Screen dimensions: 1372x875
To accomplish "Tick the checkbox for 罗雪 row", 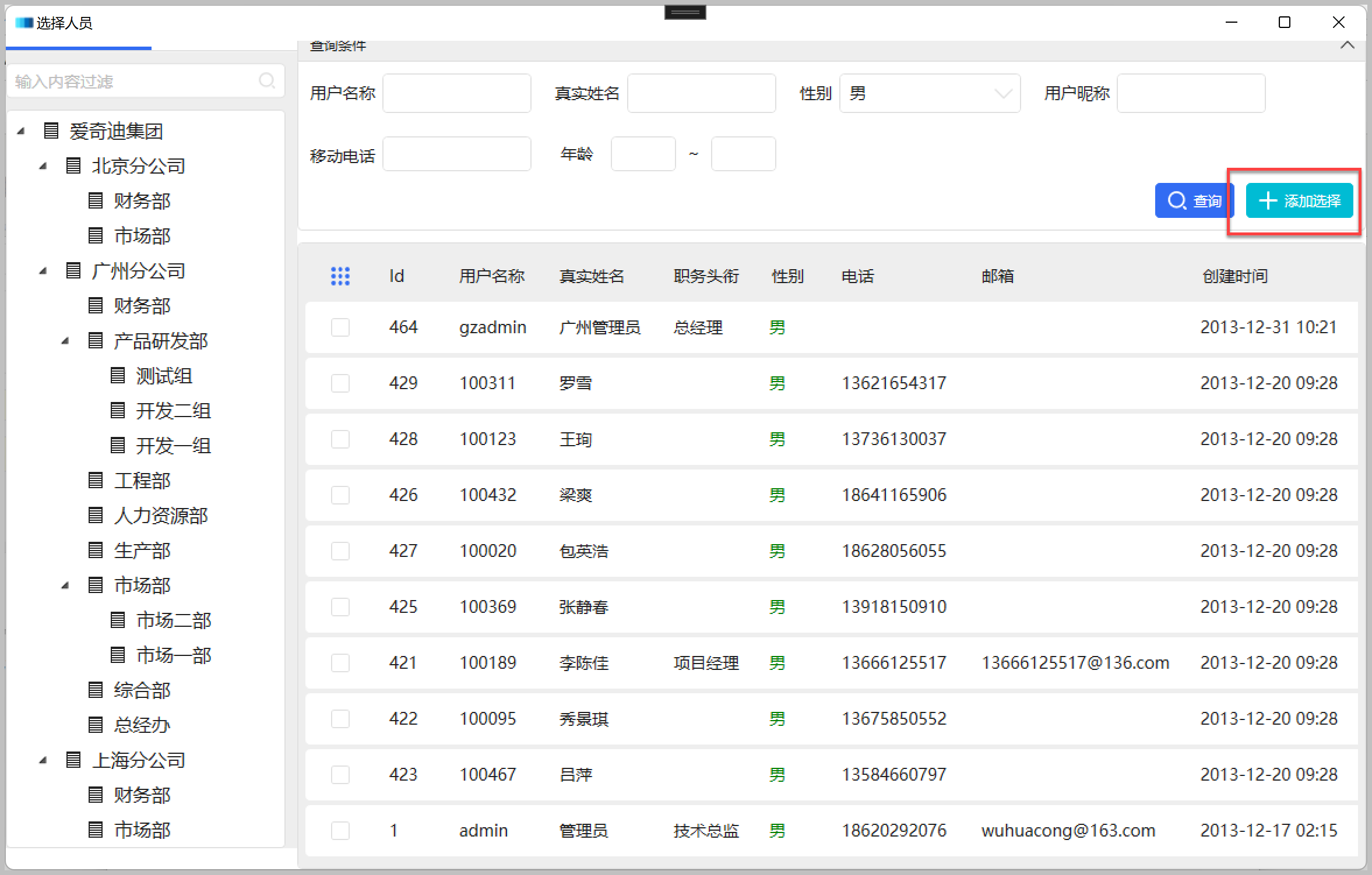I will [340, 383].
